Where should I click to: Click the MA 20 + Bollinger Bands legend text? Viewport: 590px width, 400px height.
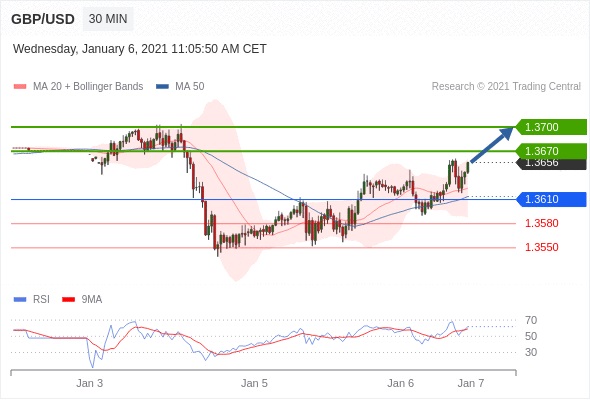[88, 87]
